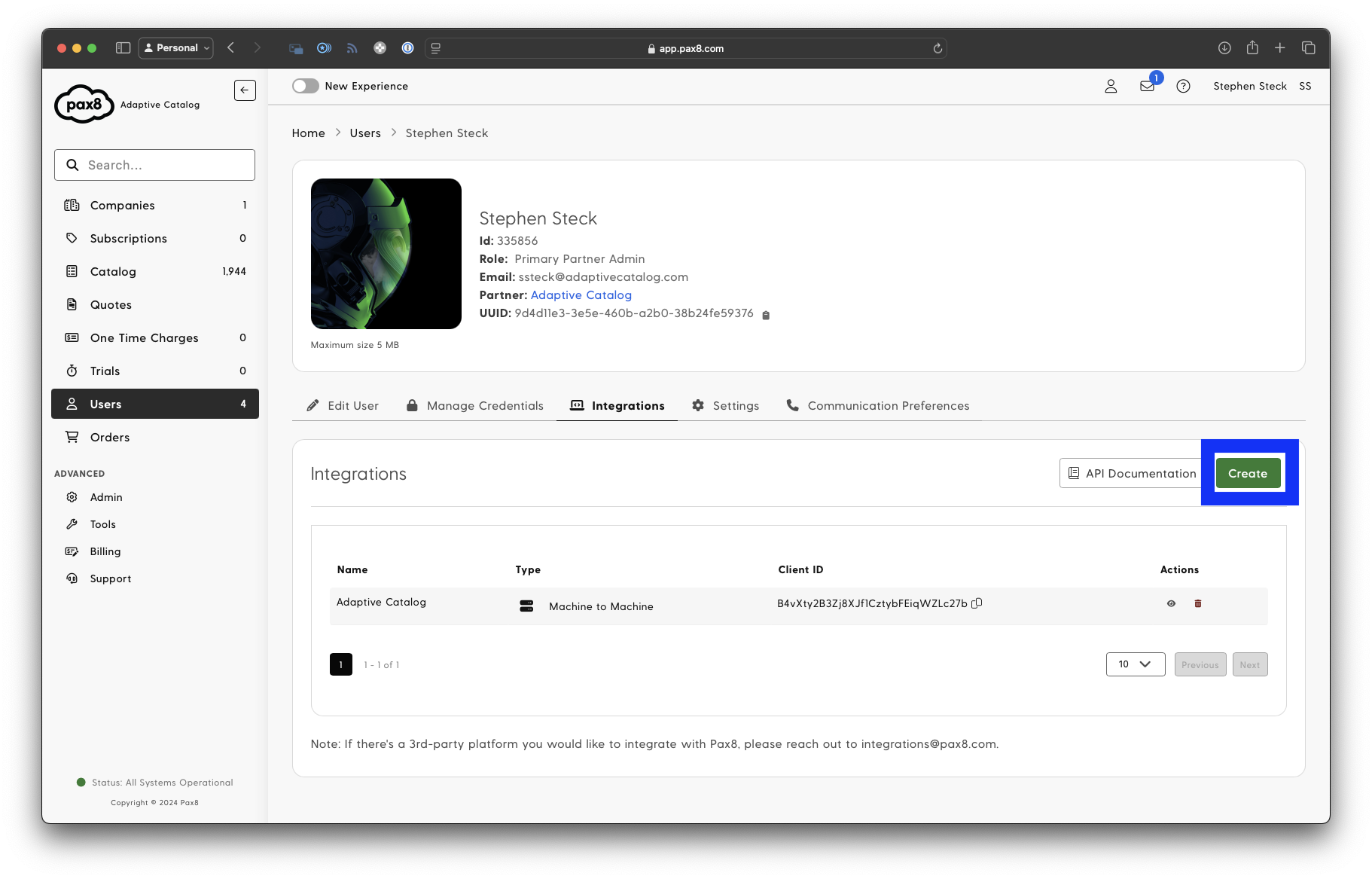Screen dimensions: 1372x879
Task: Go back in Safari
Action: tap(231, 48)
